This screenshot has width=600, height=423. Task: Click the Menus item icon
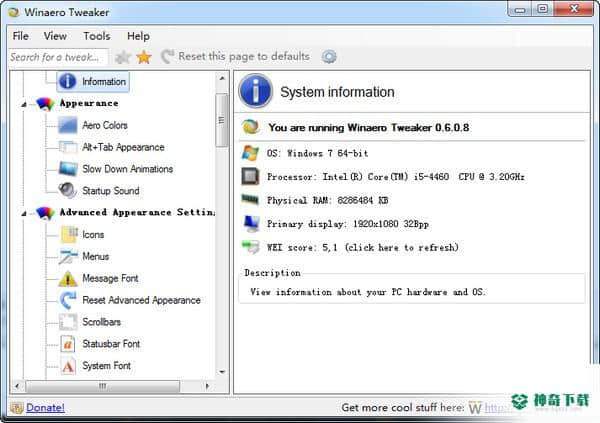pos(68,256)
